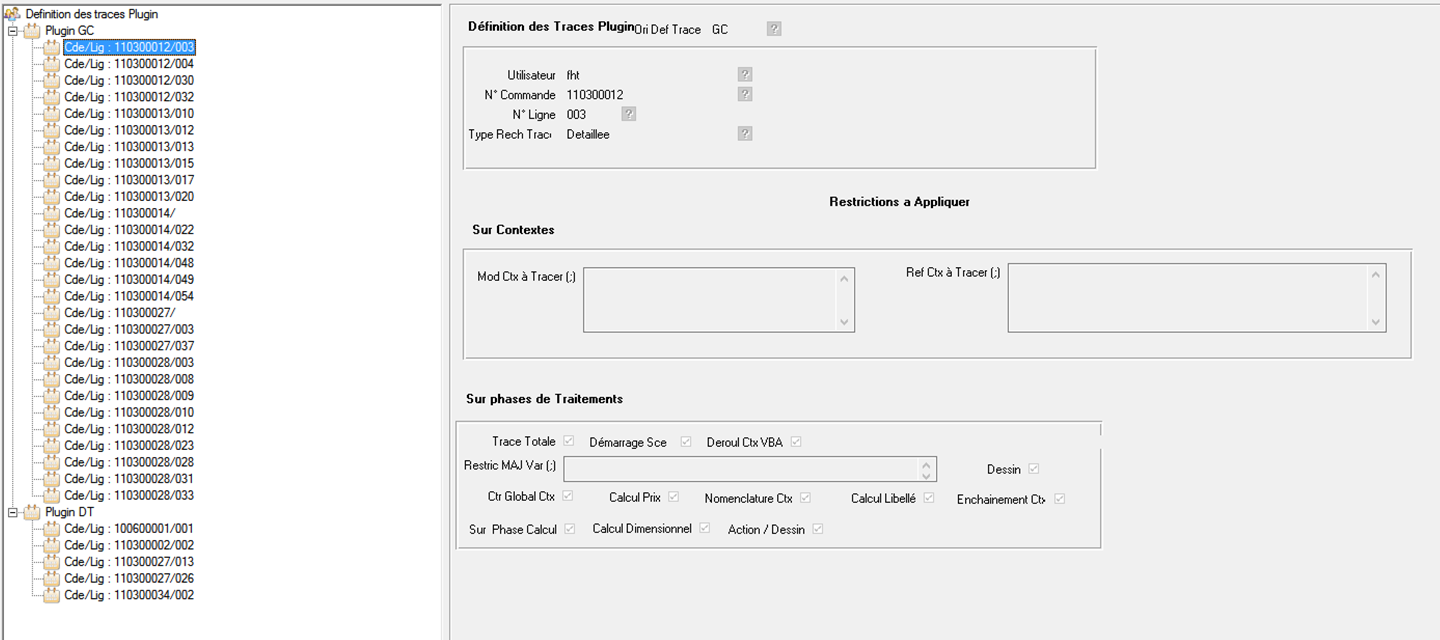1440x640 pixels.
Task: Click the Definition des traces Plugin root icon
Action: (13, 14)
